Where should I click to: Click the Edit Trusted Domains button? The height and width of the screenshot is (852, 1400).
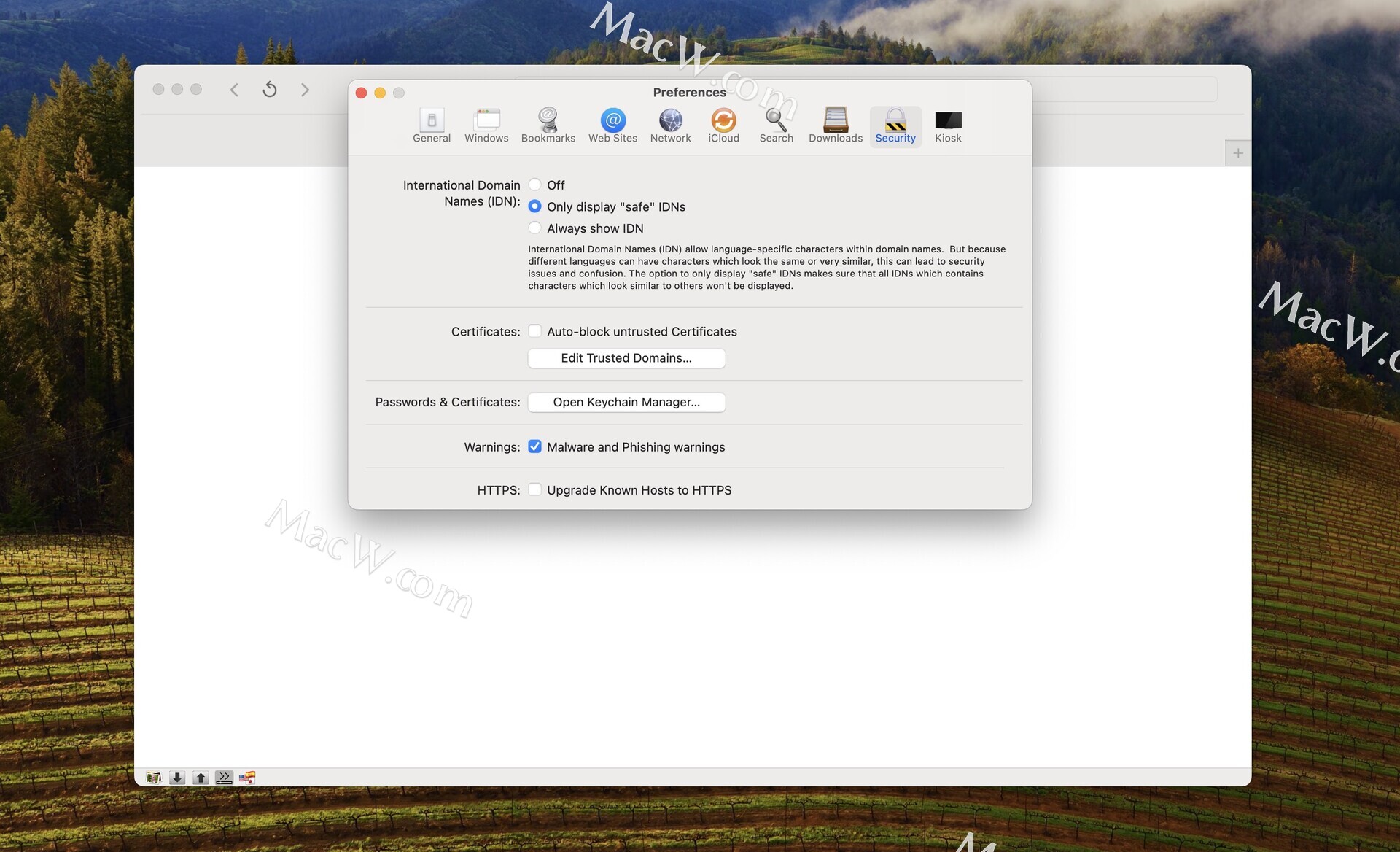click(626, 358)
